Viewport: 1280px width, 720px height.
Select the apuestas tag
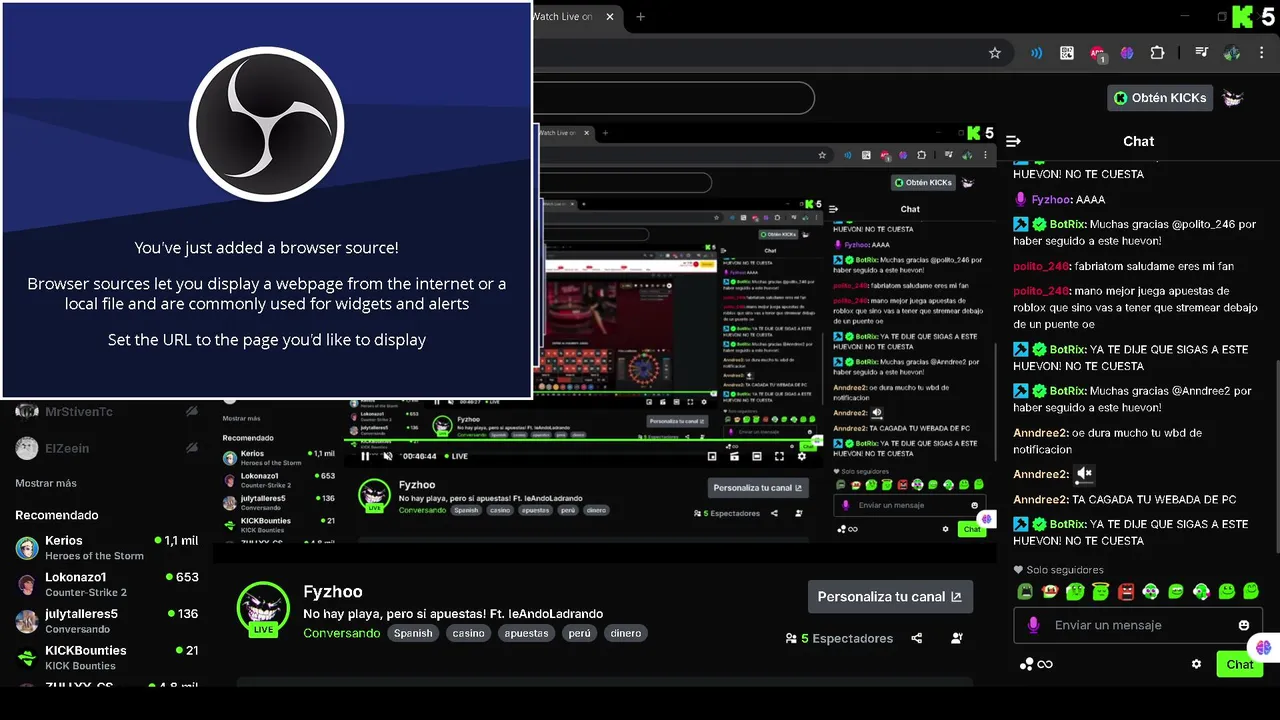[526, 633]
